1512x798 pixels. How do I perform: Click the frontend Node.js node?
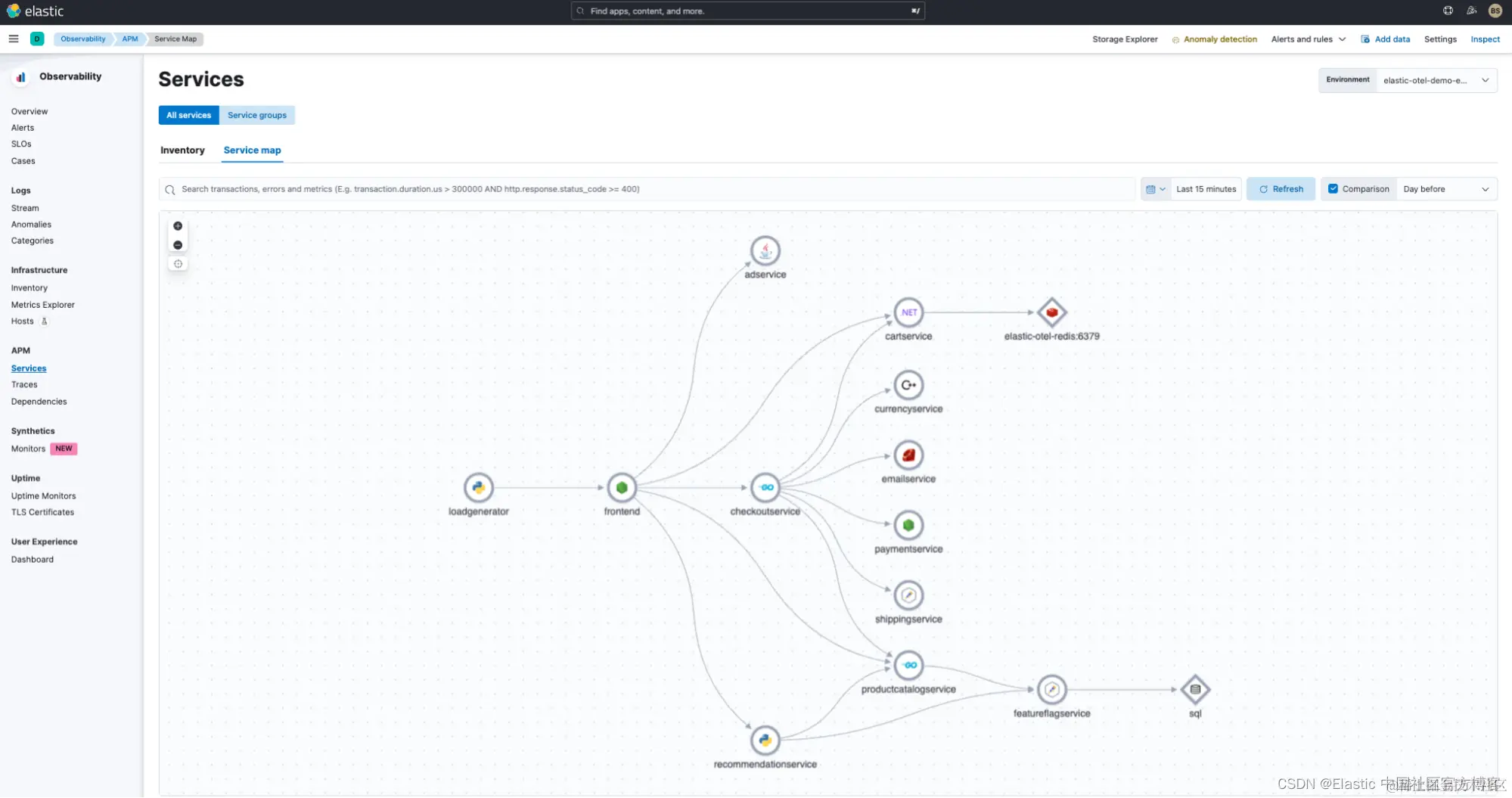[x=622, y=488]
